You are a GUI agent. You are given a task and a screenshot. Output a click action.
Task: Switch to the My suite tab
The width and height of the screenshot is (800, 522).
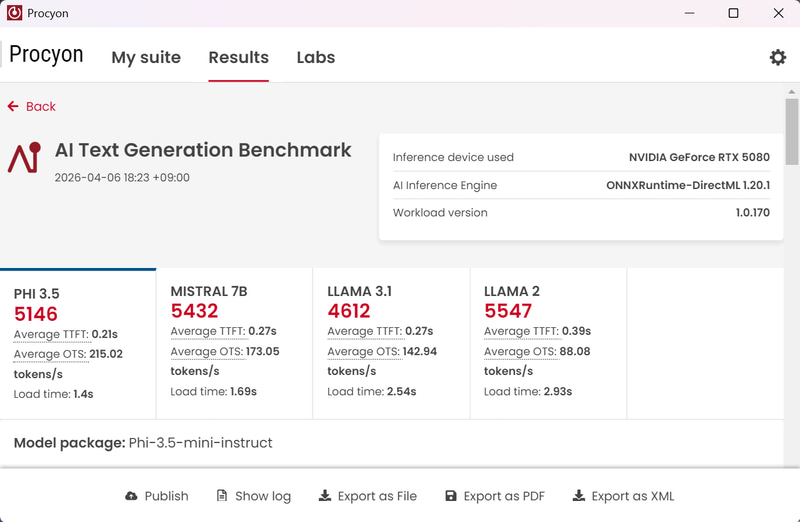pyautogui.click(x=146, y=58)
